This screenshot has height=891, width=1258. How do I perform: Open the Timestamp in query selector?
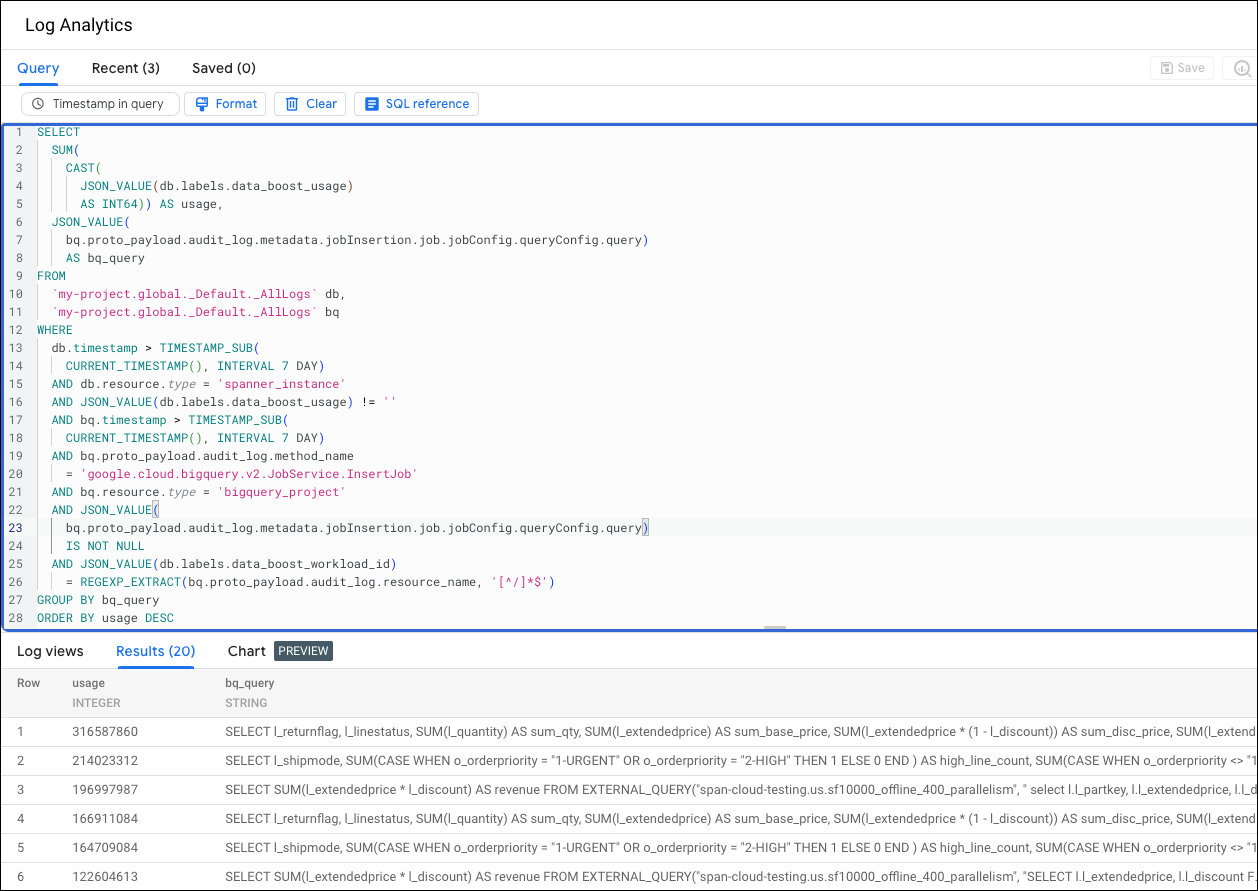(x=100, y=103)
